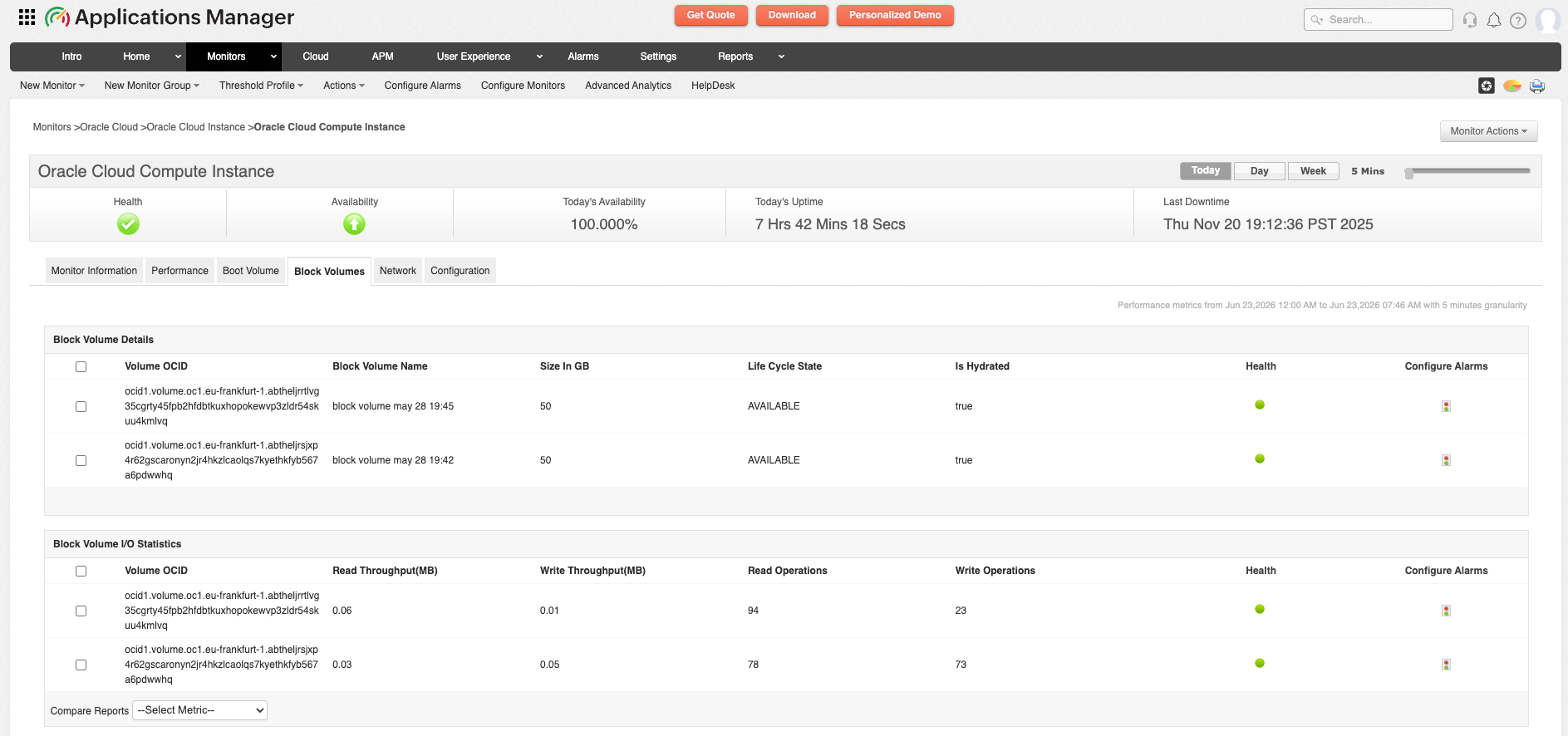Switch to the Boot Volume tab
This screenshot has height=736, width=1568.
[251, 271]
